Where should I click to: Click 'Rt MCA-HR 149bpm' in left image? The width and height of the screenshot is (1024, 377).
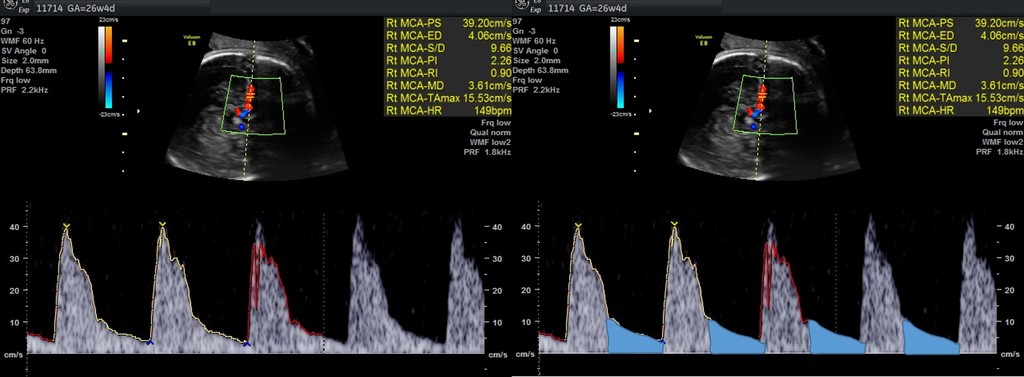tap(449, 110)
